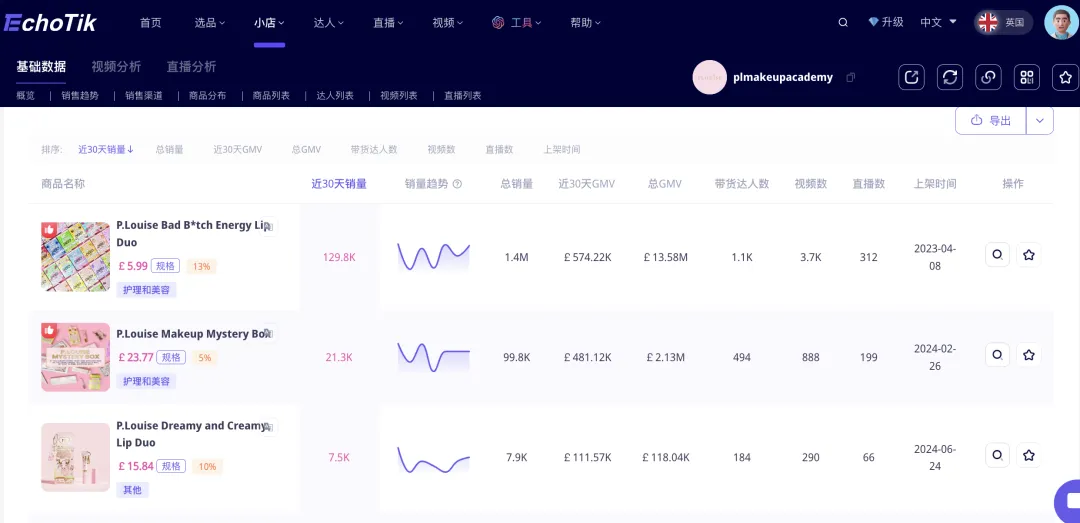Switch to the 视频分析 tab
Screen dimensions: 1080x523
pyautogui.click(x=116, y=66)
